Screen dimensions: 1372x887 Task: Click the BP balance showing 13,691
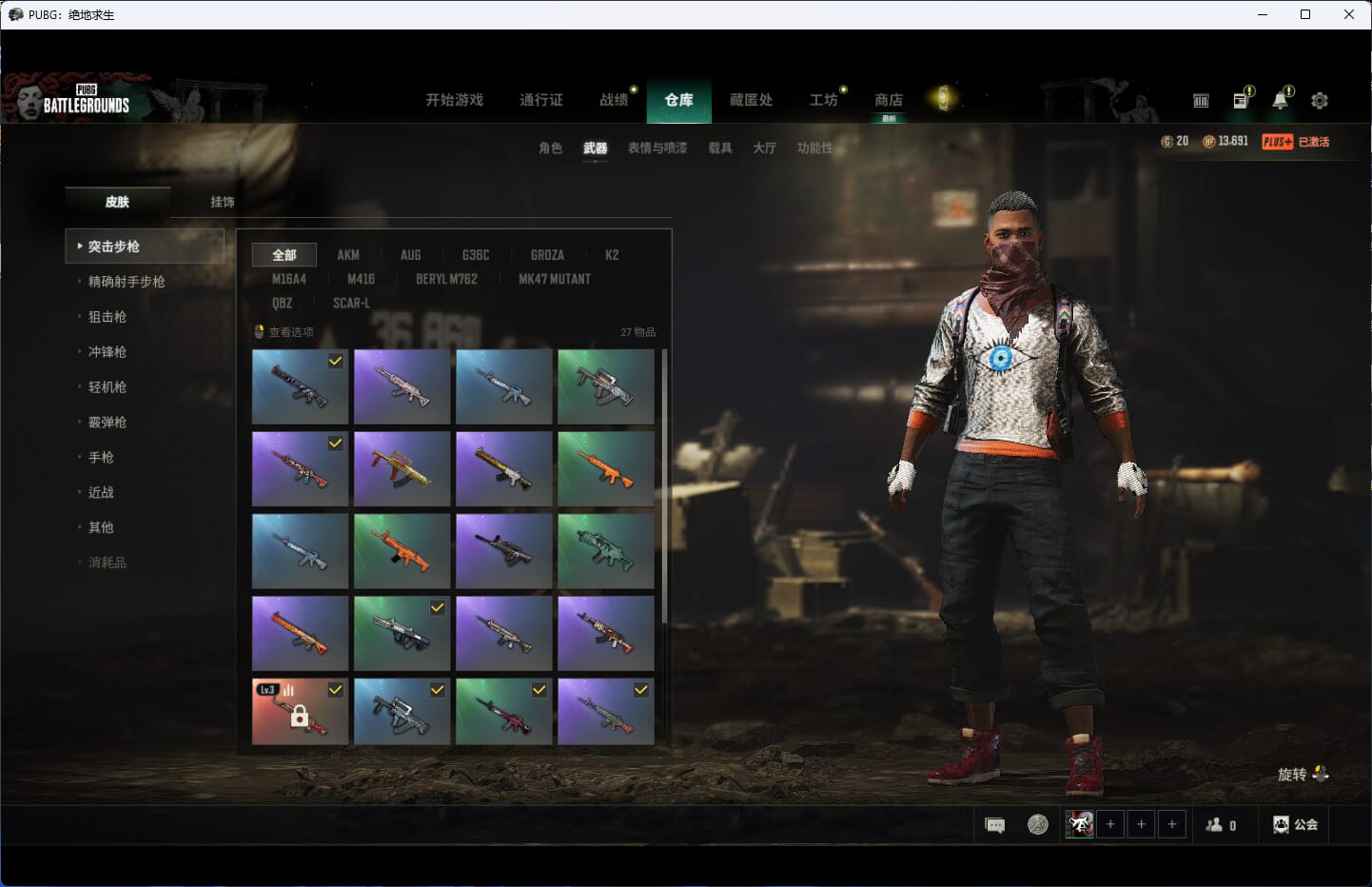pyautogui.click(x=1225, y=141)
